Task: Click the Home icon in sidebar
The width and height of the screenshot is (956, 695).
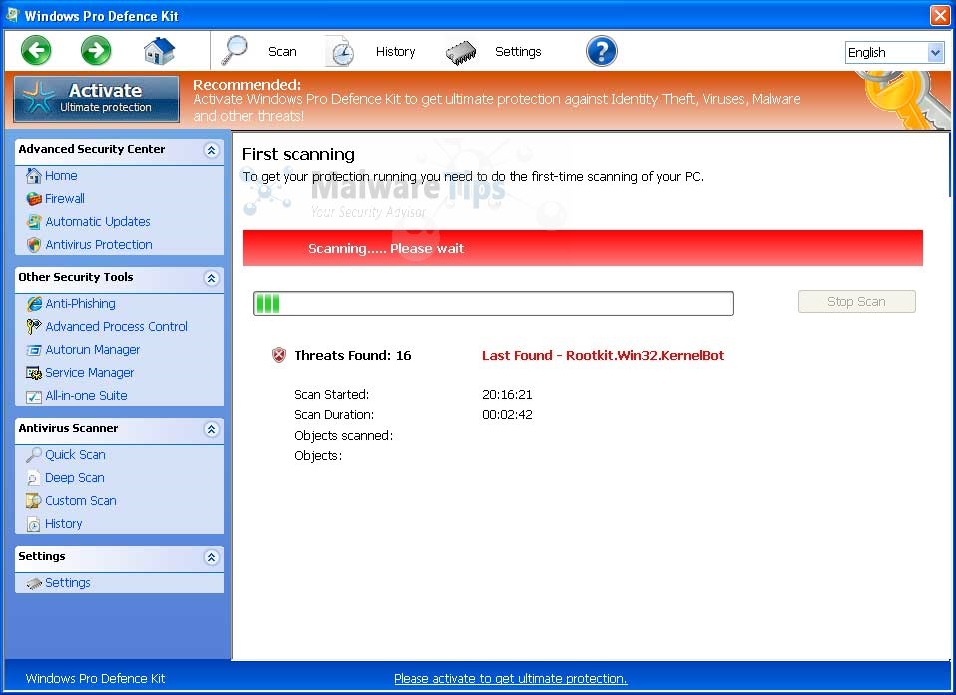Action: 34,176
